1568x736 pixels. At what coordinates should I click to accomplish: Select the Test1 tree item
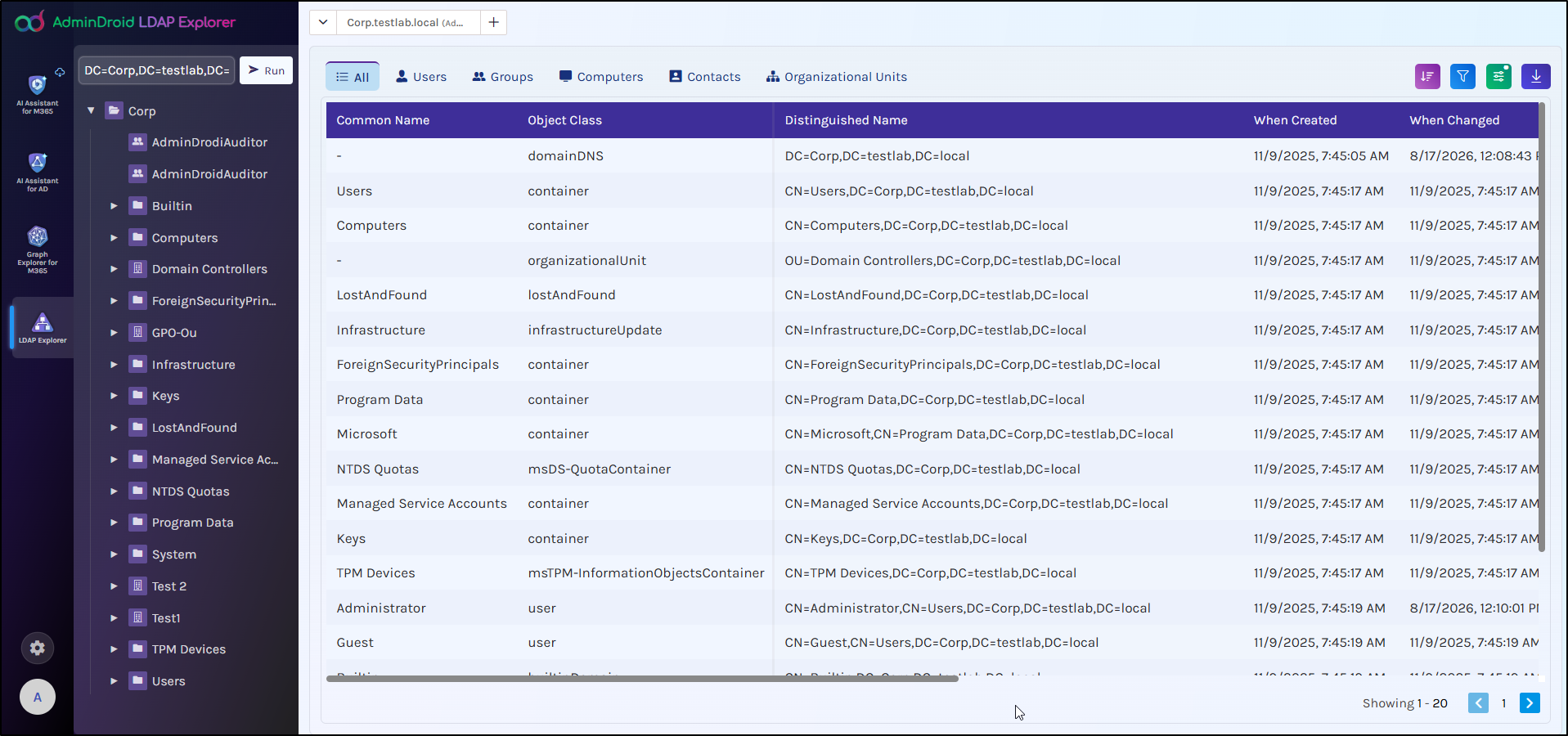[x=166, y=618]
